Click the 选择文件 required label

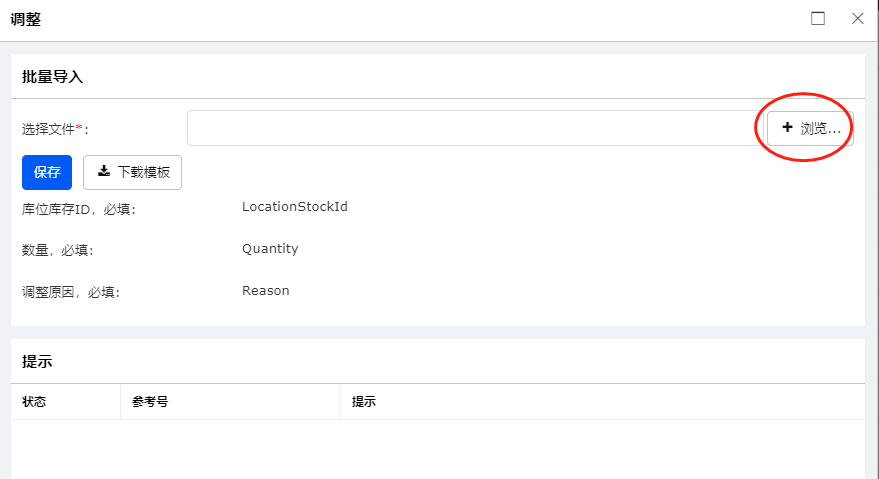[x=55, y=129]
